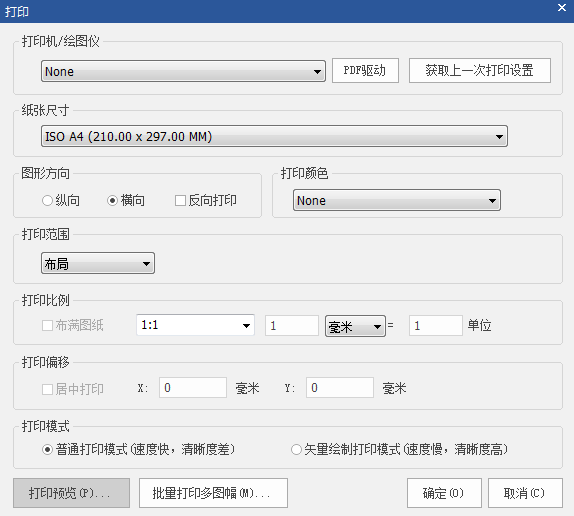Viewport: 574px width, 516px height.
Task: Select the 横向 landscape radio button
Action: click(112, 201)
